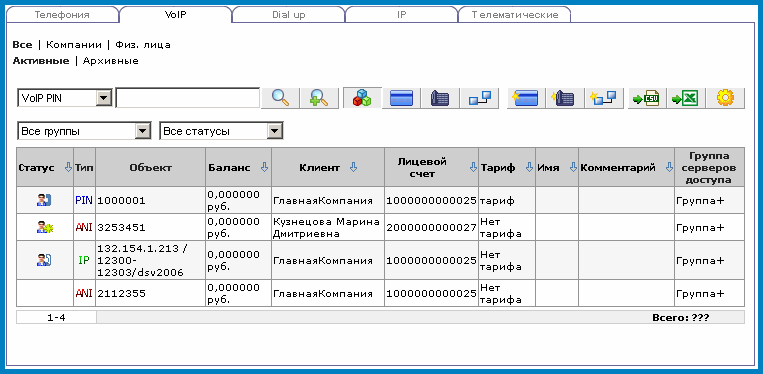Image resolution: width=763 pixels, height=374 pixels.
Task: Open the VoIP PIN search type dropdown
Action: (x=65, y=98)
